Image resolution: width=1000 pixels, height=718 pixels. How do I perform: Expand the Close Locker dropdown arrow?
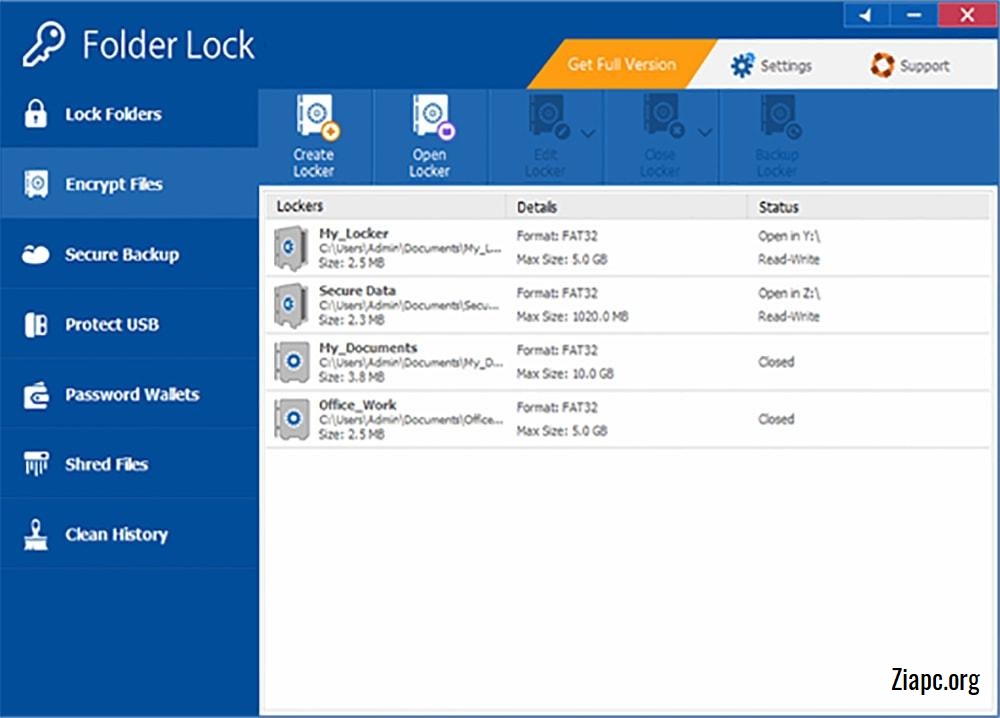click(x=704, y=133)
